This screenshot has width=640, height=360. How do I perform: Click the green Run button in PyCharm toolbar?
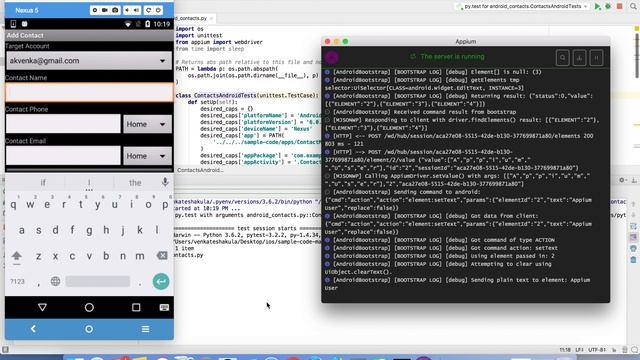tap(598, 7)
